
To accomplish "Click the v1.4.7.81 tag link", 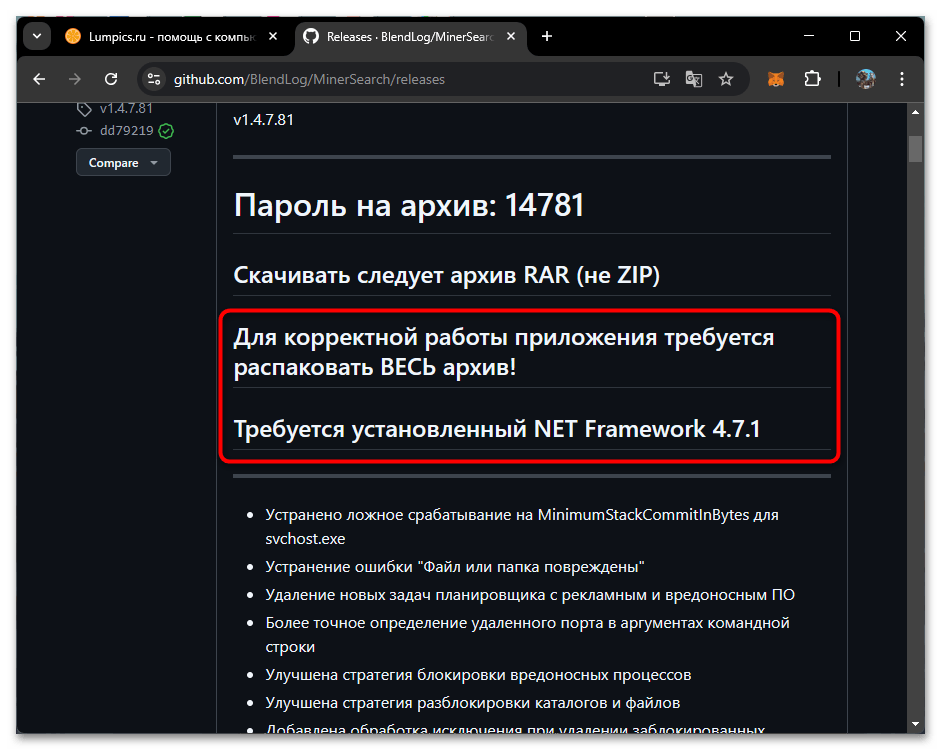I will (126, 109).
